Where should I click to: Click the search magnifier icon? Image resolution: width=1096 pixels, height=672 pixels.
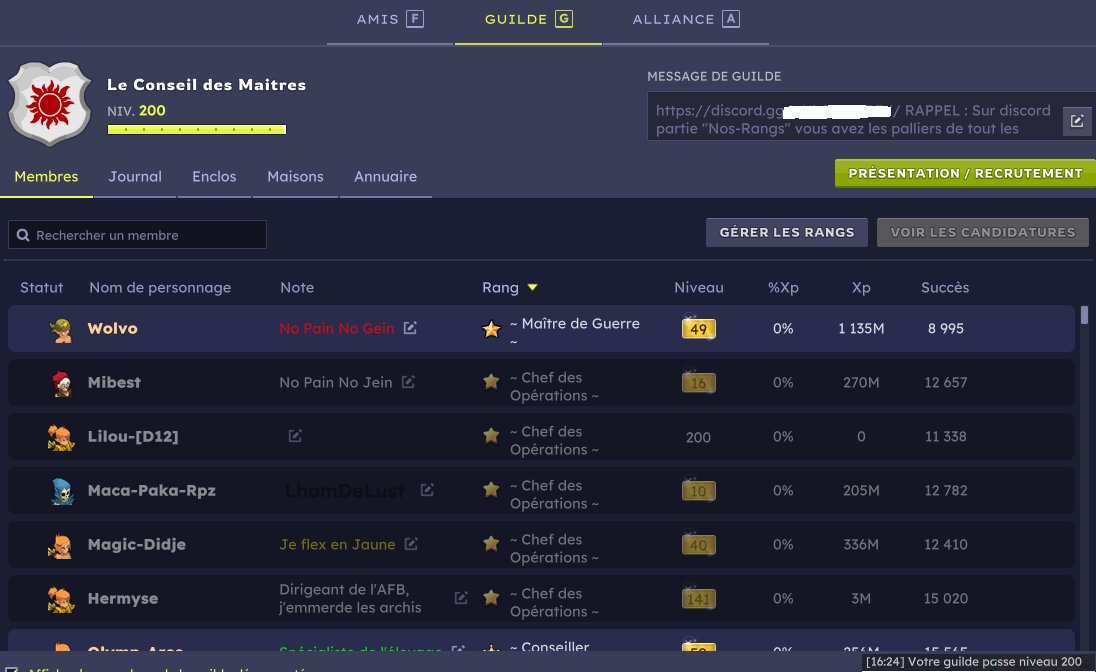23,235
